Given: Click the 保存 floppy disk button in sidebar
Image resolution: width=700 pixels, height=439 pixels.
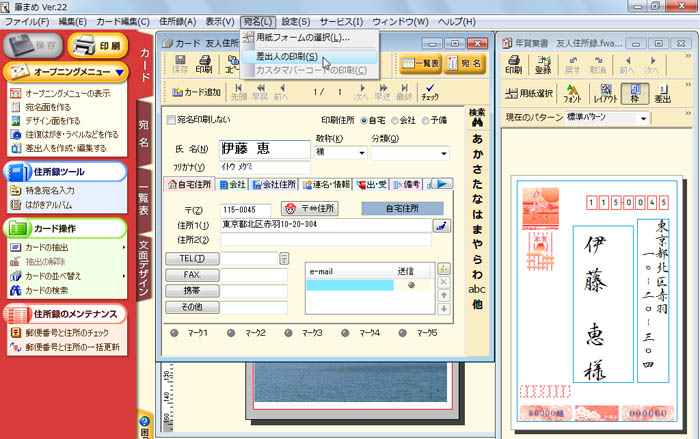Looking at the screenshot, I should click(33, 45).
